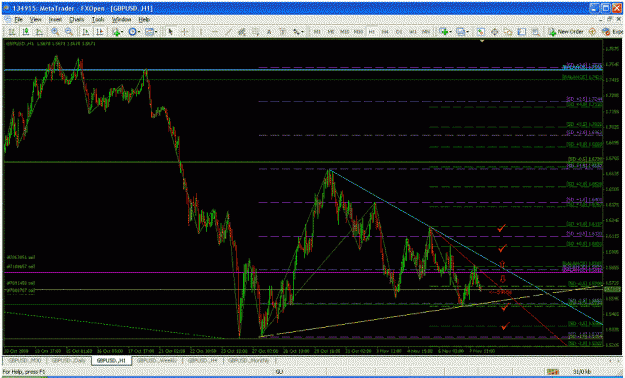Click the 'For Help, press F1' status text
The width and height of the screenshot is (625, 378).
coord(24,372)
